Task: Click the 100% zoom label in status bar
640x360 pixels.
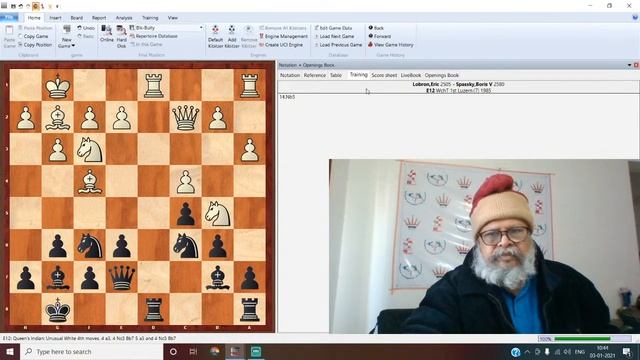Action: pyautogui.click(x=545, y=339)
